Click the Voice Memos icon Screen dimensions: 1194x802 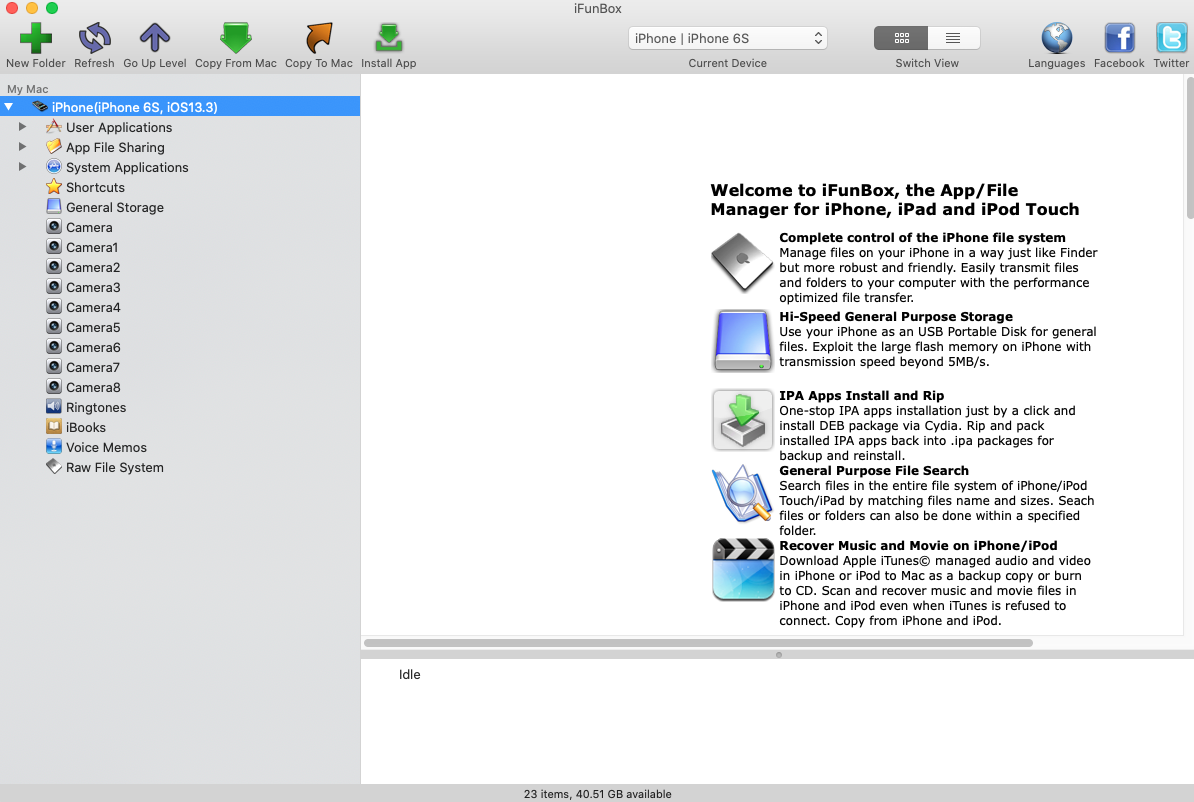53,446
